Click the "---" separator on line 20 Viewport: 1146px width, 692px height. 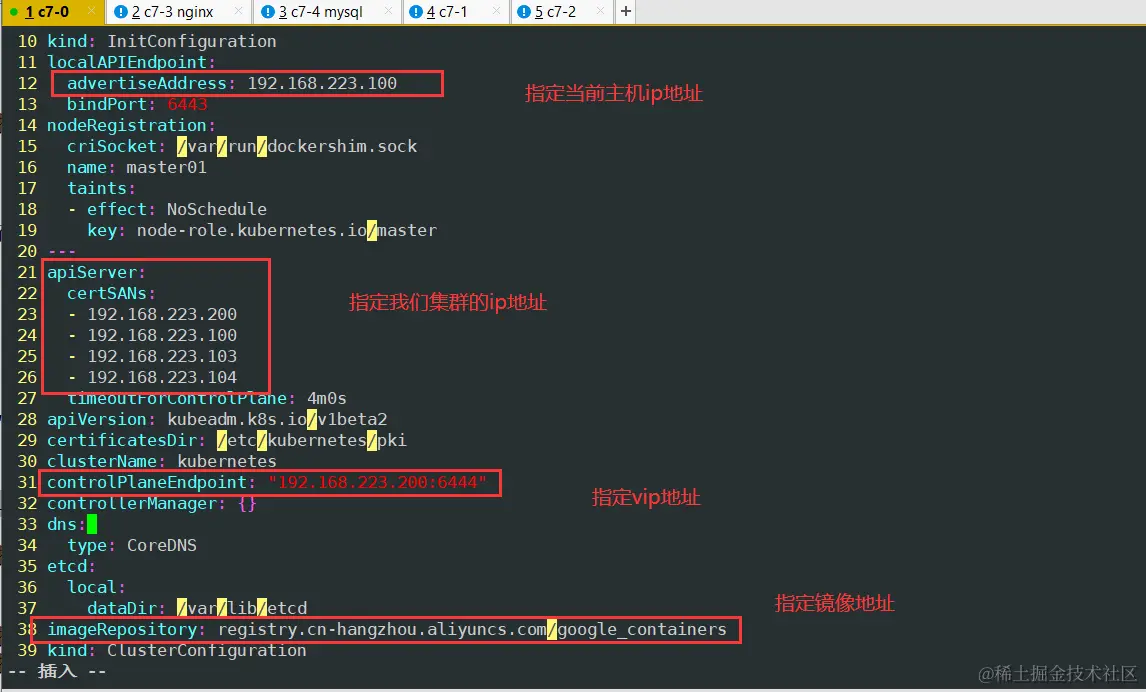[61, 252]
